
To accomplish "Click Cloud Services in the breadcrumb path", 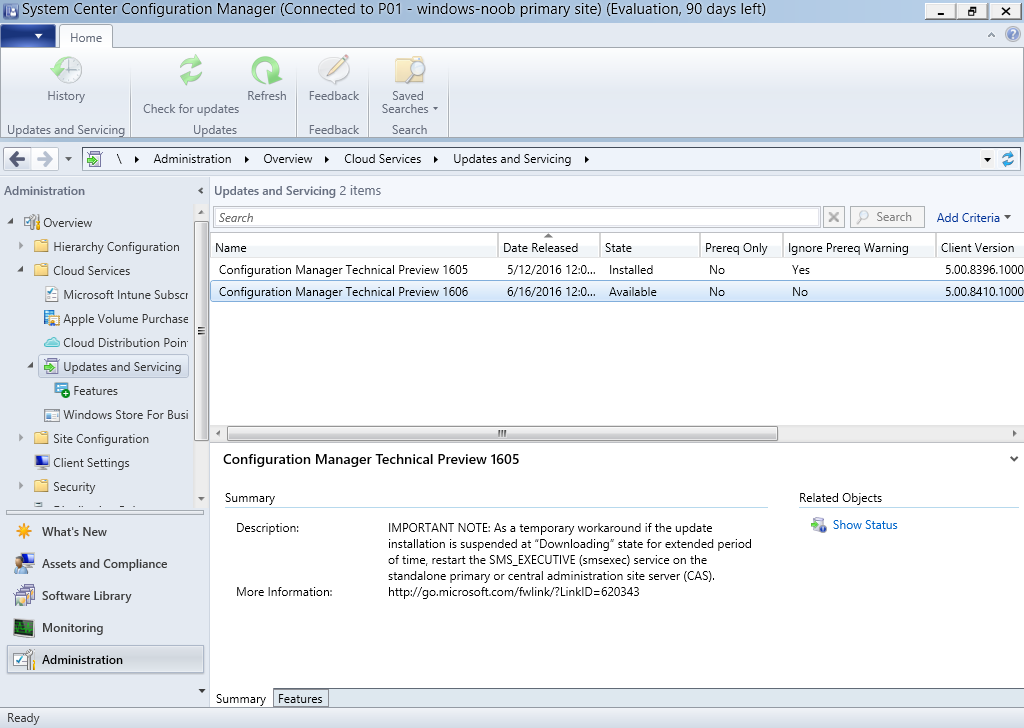I will pyautogui.click(x=383, y=159).
